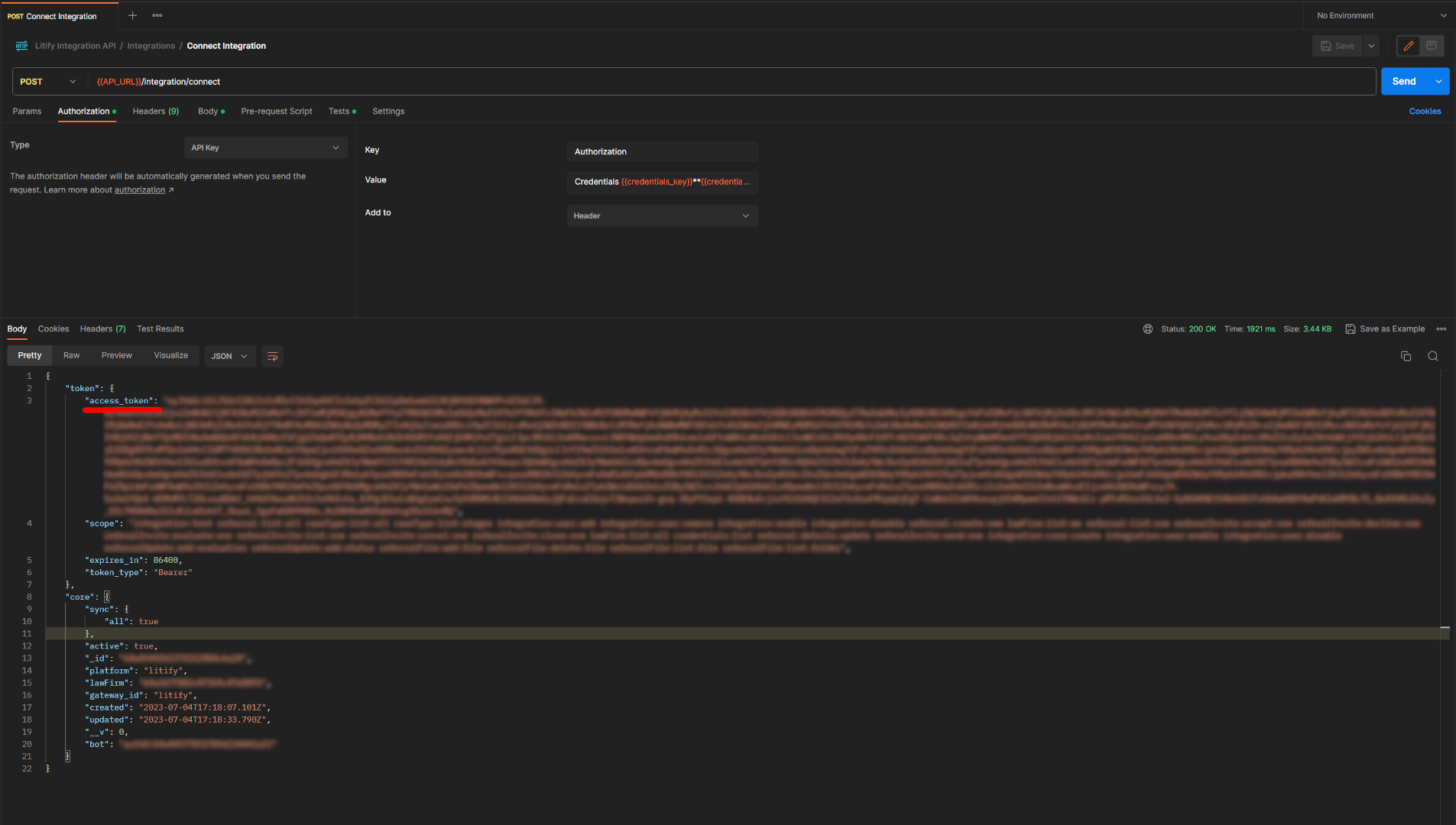Open the tab options ellipsis menu
This screenshot has height=825, width=1456.
(157, 15)
